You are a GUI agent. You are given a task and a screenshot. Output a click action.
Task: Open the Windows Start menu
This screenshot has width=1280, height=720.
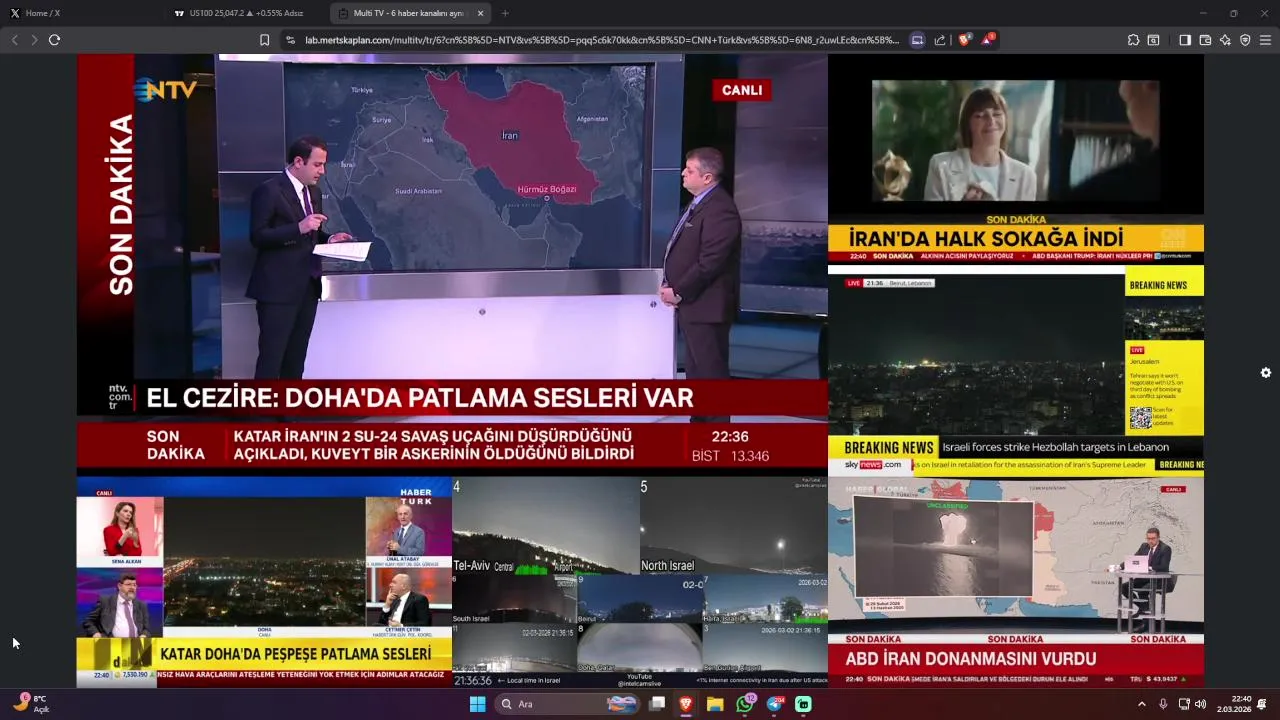[x=478, y=704]
